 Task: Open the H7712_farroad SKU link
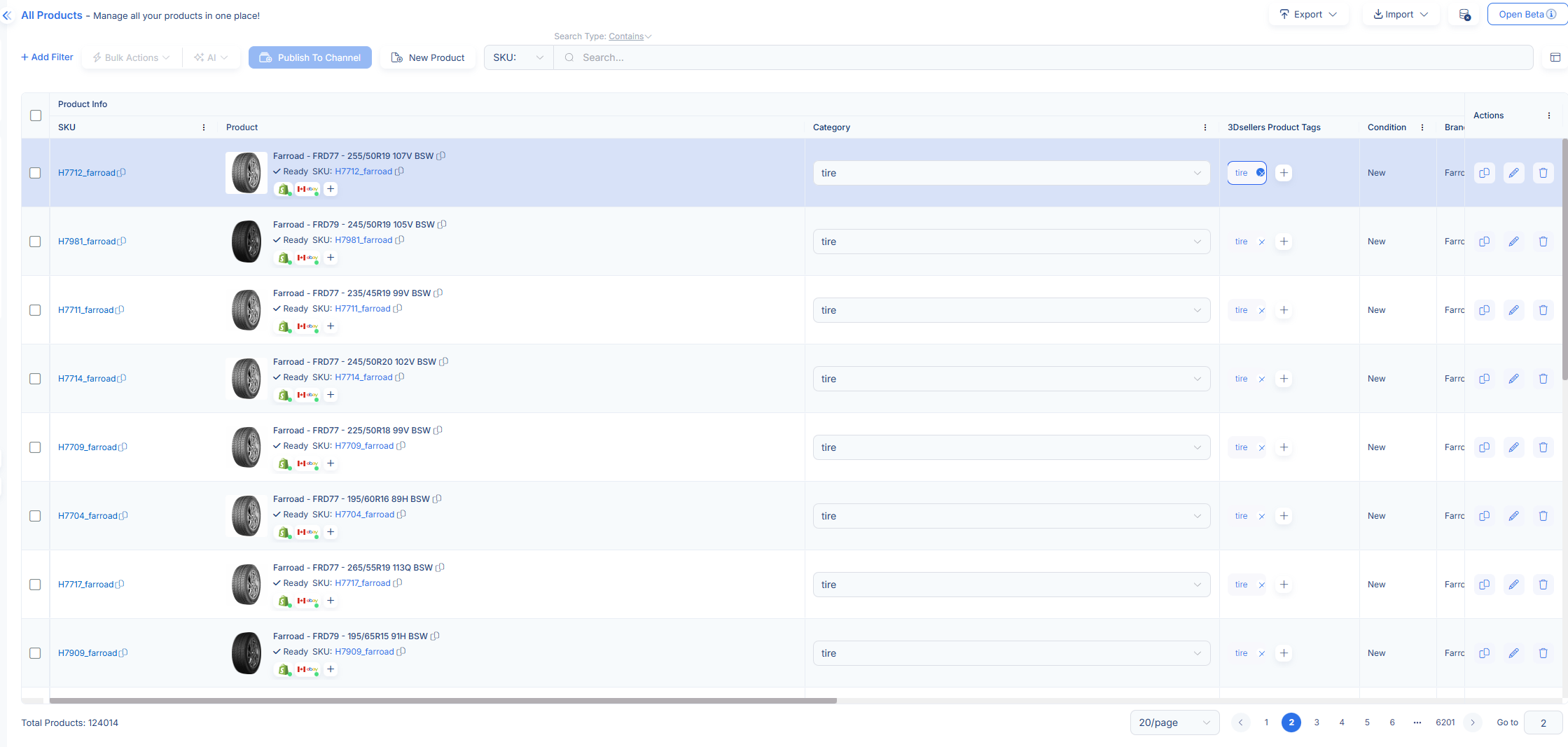(x=87, y=172)
